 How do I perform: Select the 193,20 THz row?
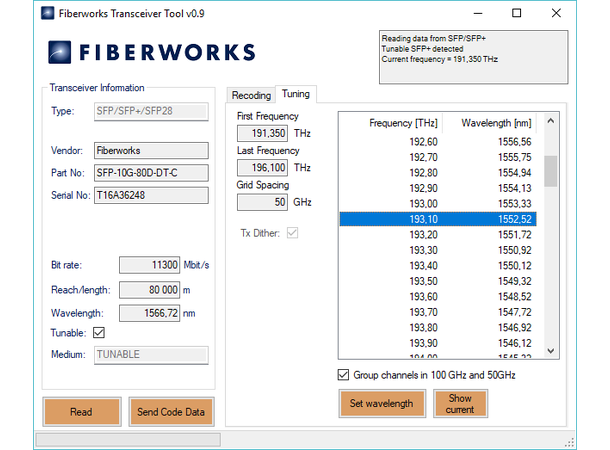pos(438,235)
